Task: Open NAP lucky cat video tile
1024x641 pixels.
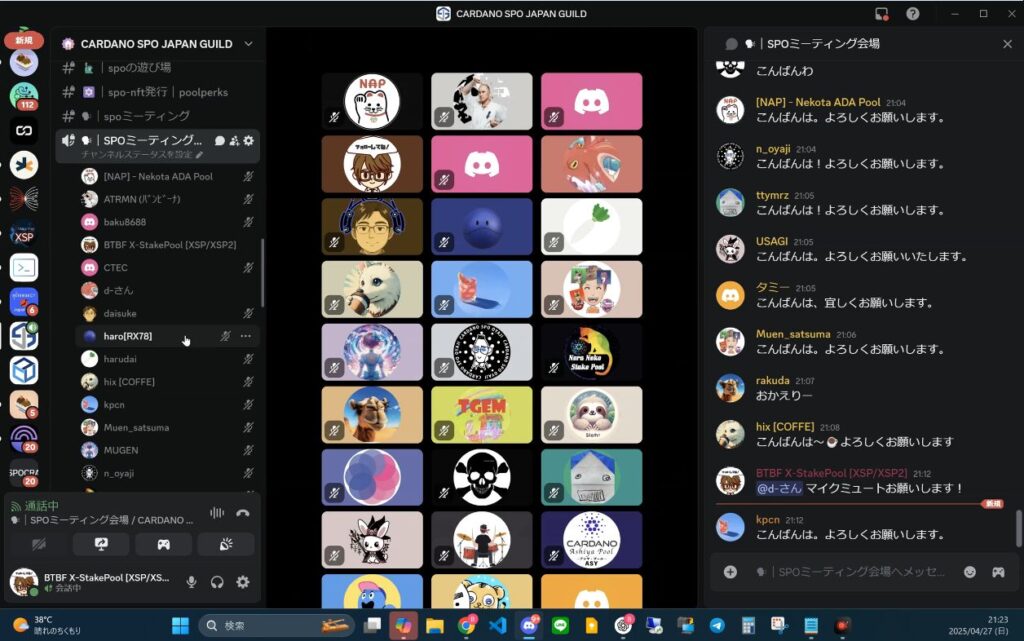Action: point(372,101)
